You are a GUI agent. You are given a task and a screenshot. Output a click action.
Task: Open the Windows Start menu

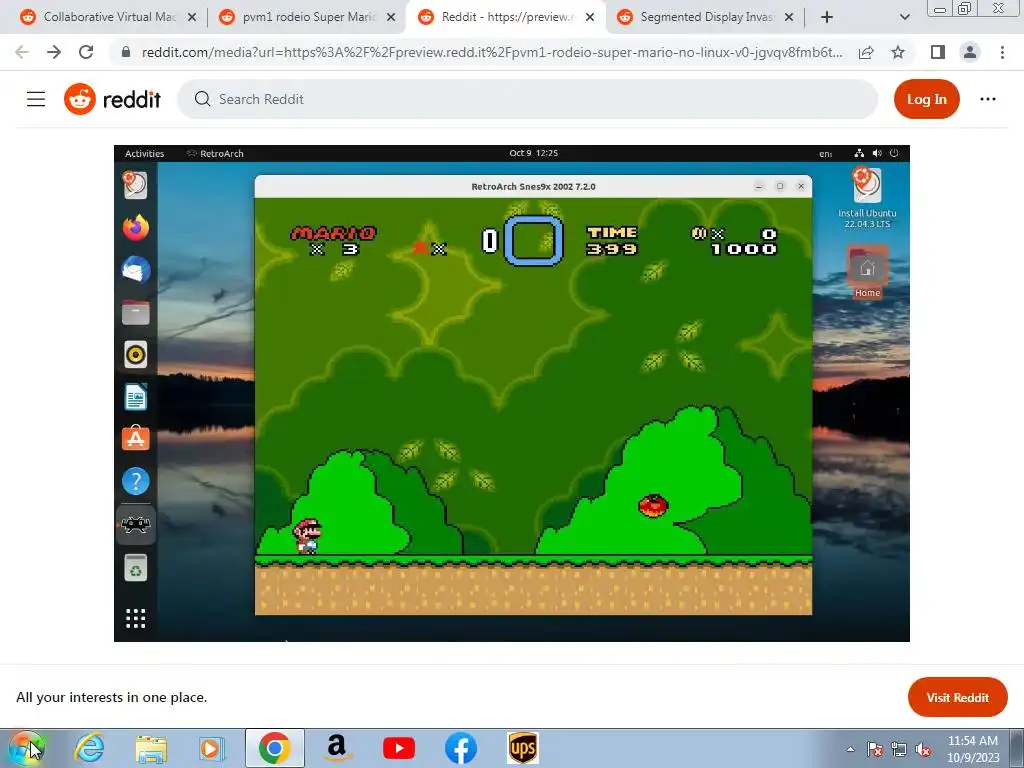point(26,748)
